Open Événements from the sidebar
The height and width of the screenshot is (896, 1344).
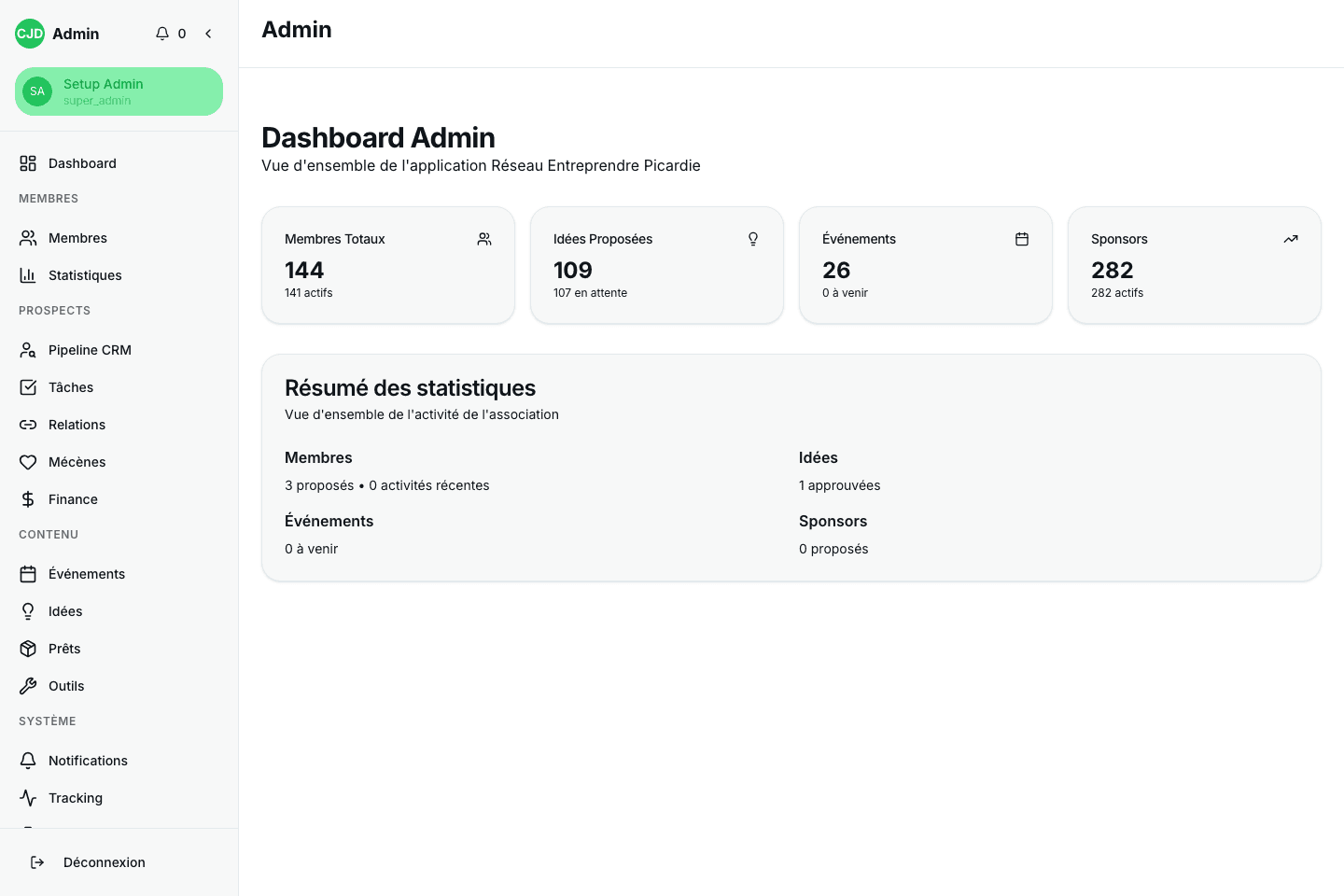coord(119,574)
